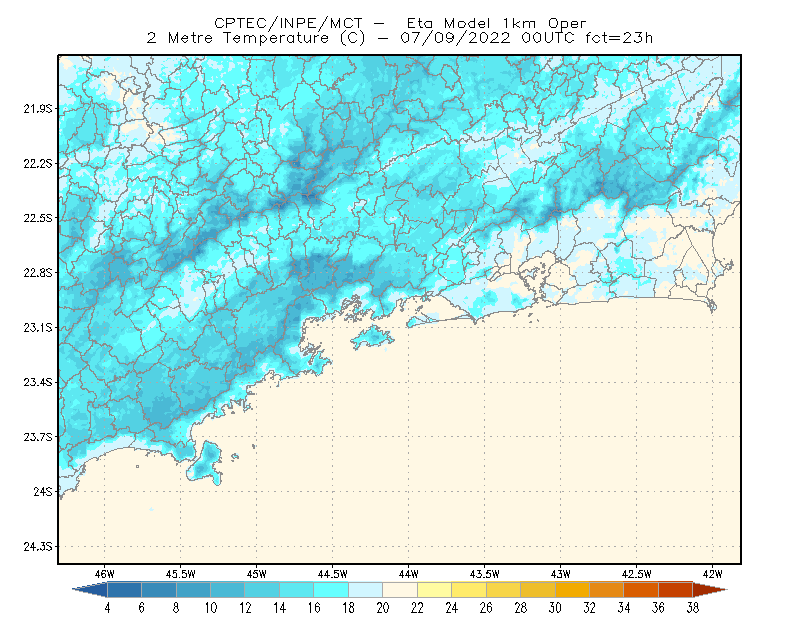
Task: Click the 46W longitude axis label
Action: tap(104, 574)
